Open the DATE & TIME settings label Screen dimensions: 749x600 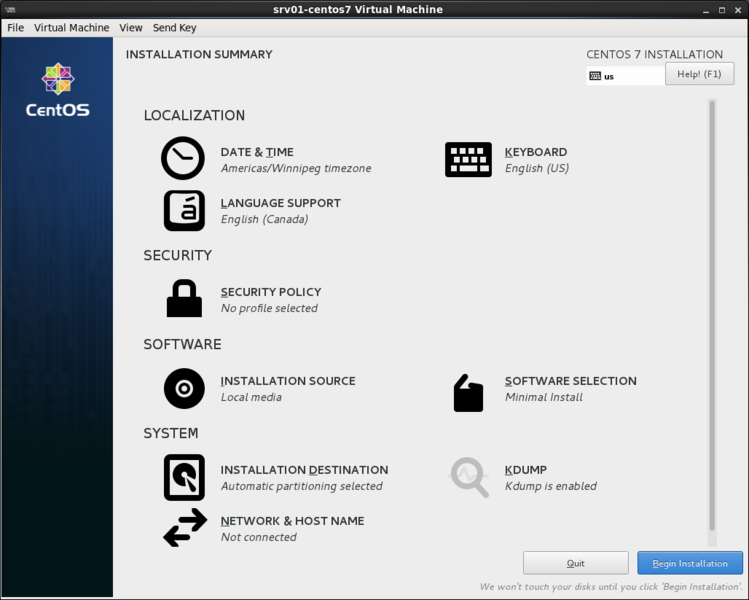pyautogui.click(x=257, y=152)
